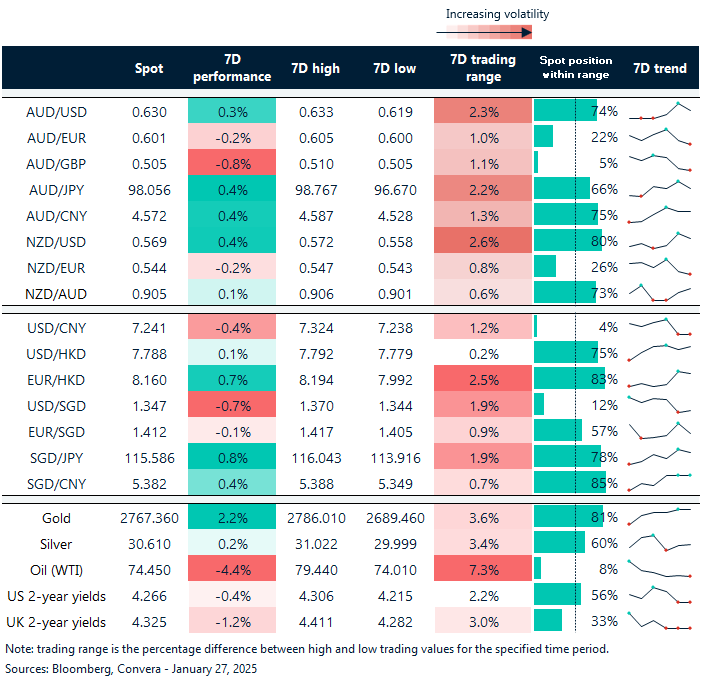Click the Gold 2.2% performance cell
This screenshot has height=677, width=704.
pos(230,517)
